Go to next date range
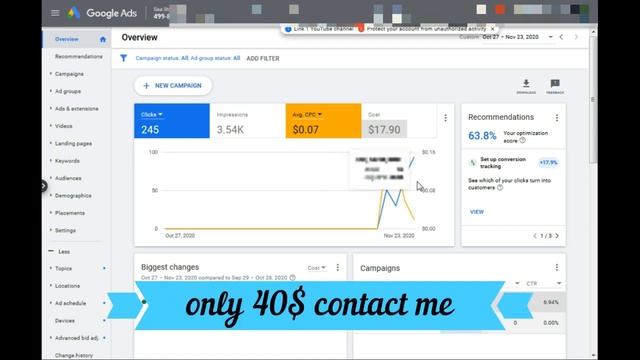The image size is (640, 360). (x=576, y=37)
